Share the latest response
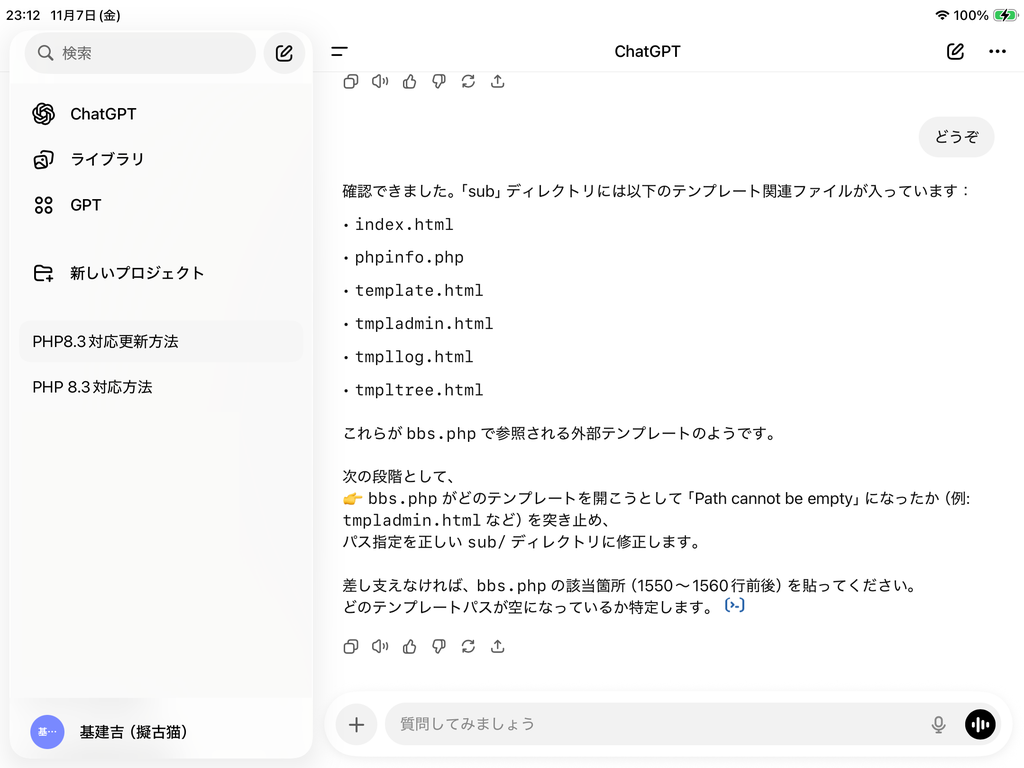This screenshot has height=768, width=1024. [x=497, y=647]
